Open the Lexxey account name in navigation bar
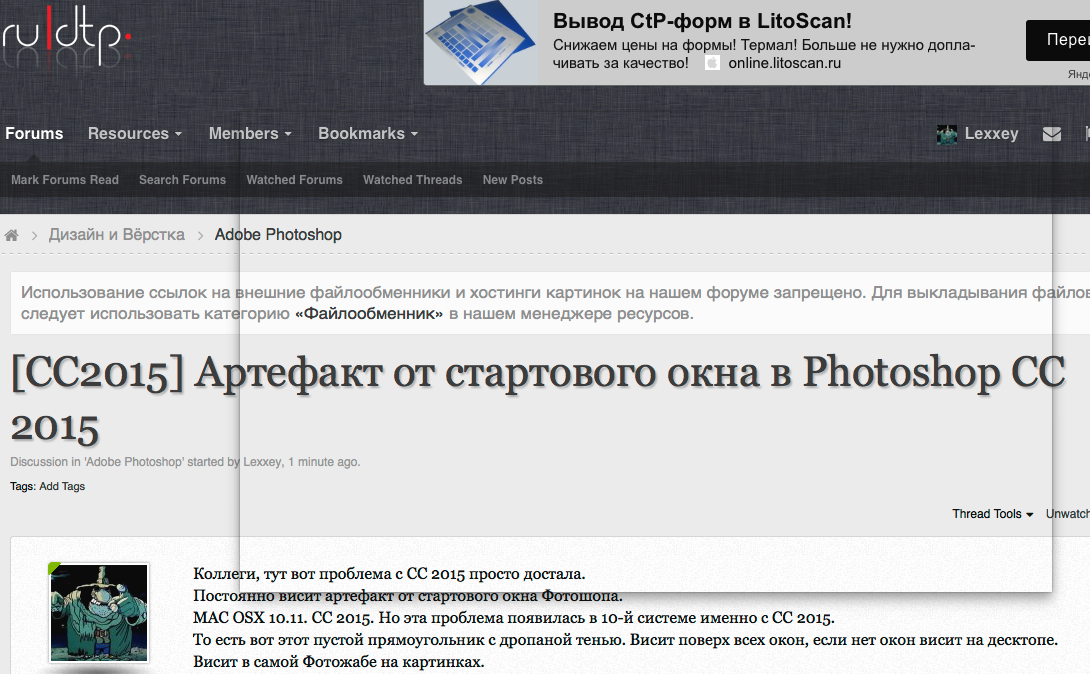Image resolution: width=1090 pixels, height=674 pixels. coord(991,133)
